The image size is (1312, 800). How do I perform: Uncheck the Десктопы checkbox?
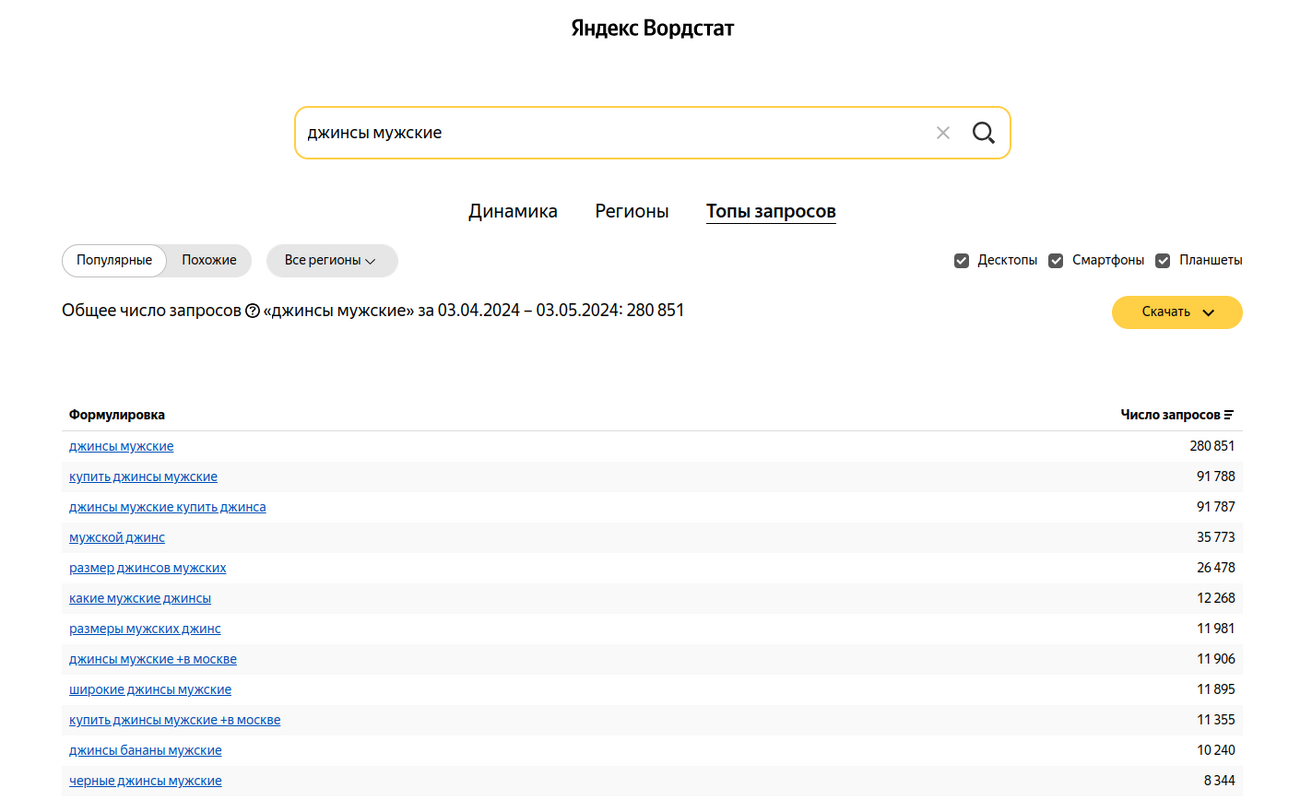(x=961, y=260)
